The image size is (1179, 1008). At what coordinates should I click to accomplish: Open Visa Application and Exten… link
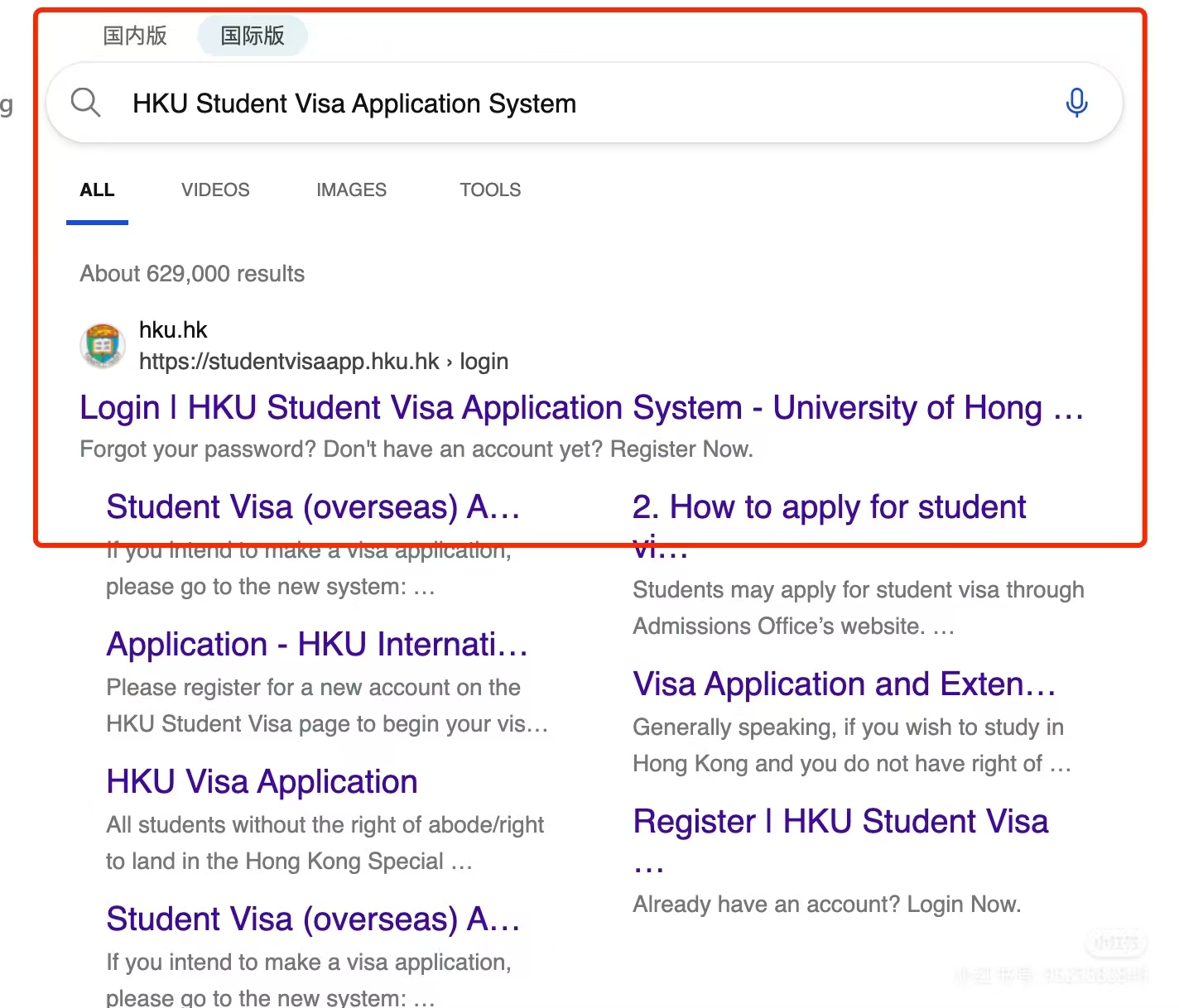click(x=845, y=684)
